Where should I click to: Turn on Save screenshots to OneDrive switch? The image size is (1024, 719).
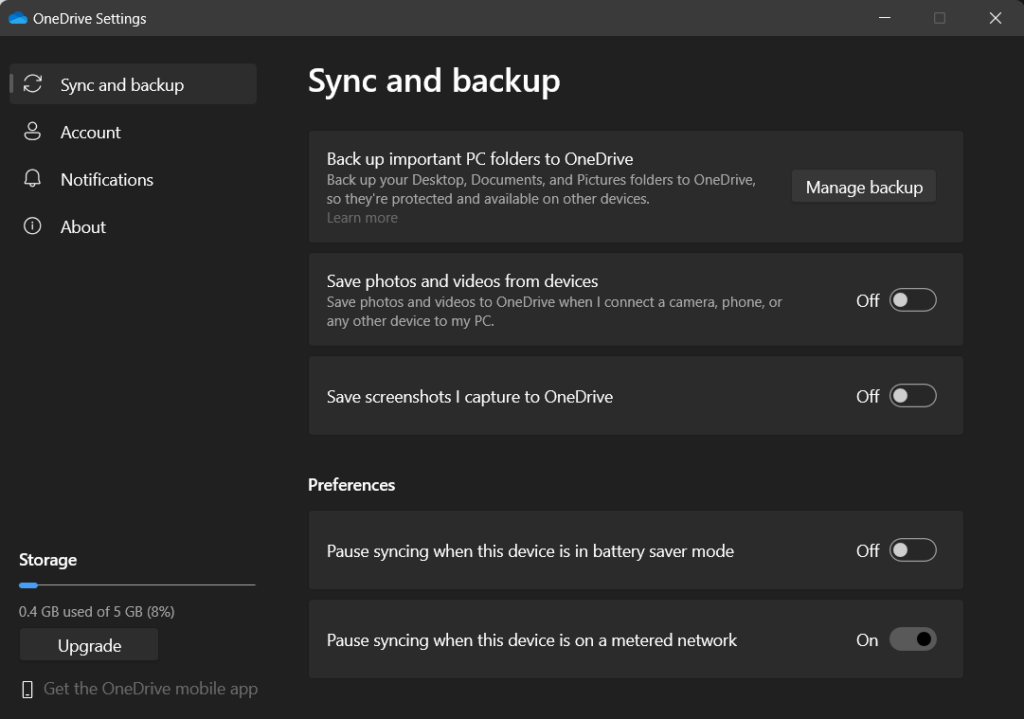click(x=912, y=396)
